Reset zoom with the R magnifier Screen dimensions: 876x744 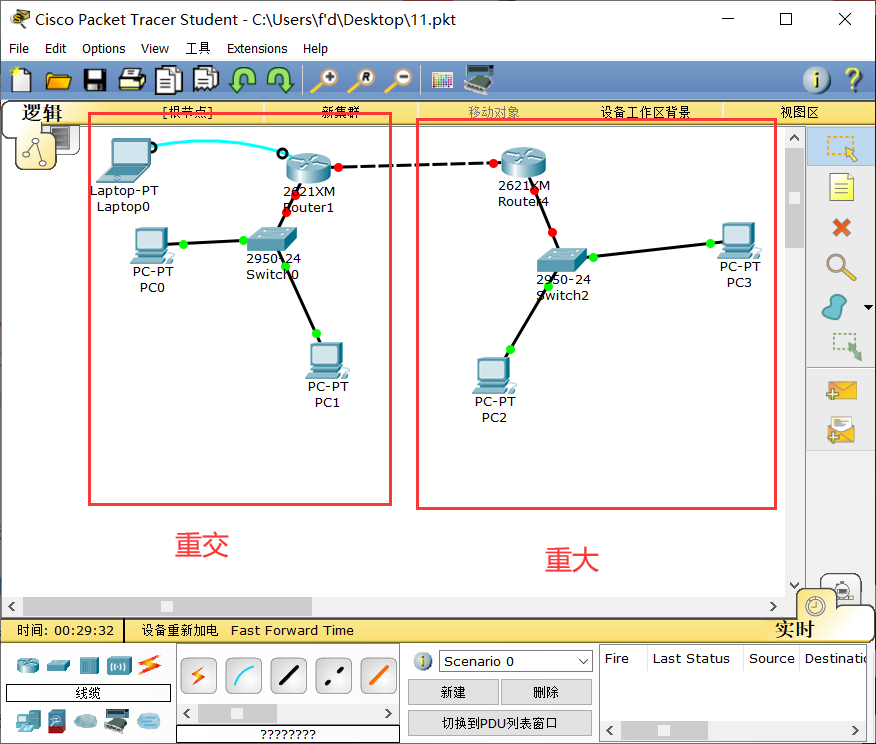point(361,80)
